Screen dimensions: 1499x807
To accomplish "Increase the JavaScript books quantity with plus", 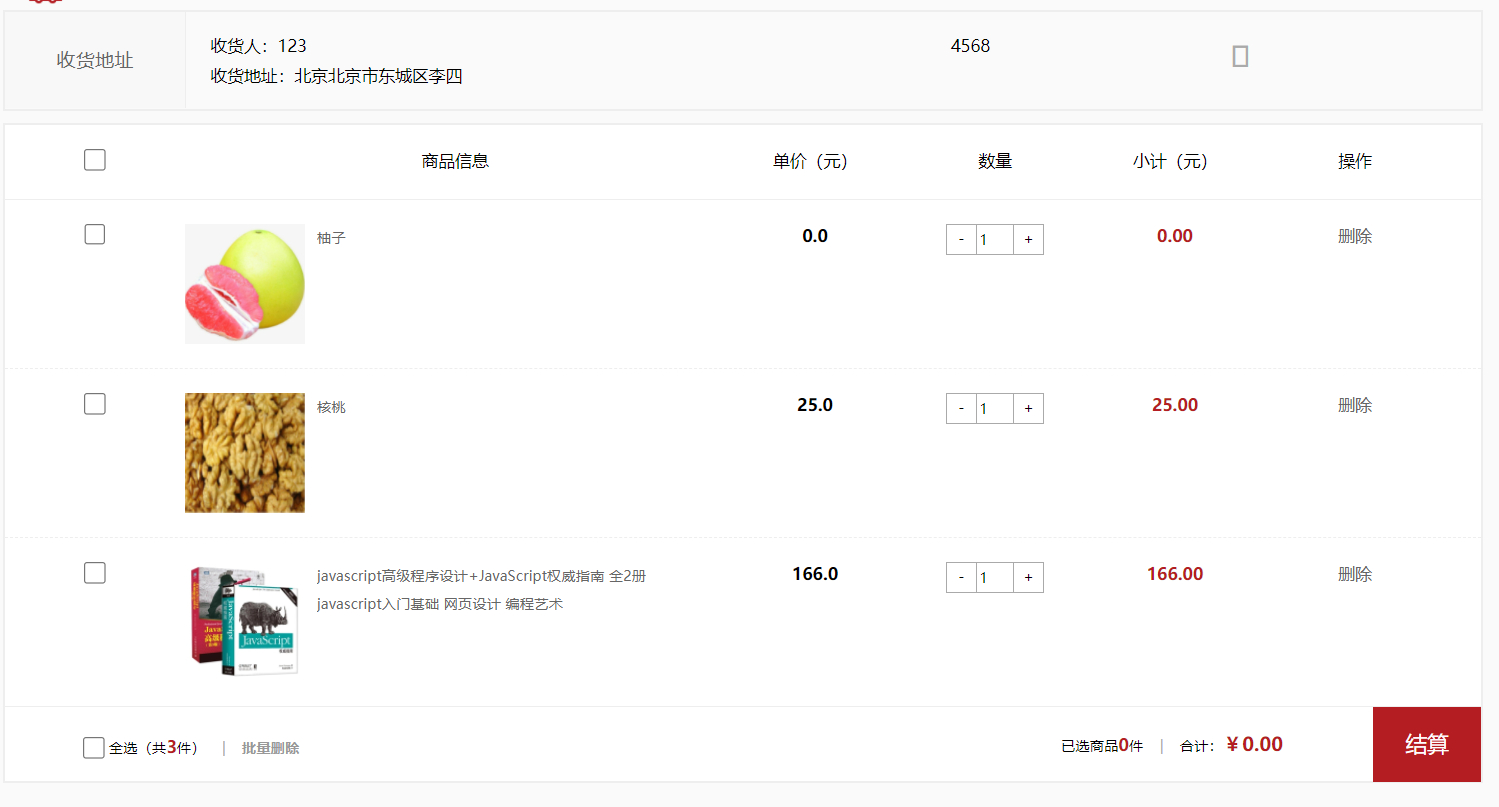I will pos(1028,577).
